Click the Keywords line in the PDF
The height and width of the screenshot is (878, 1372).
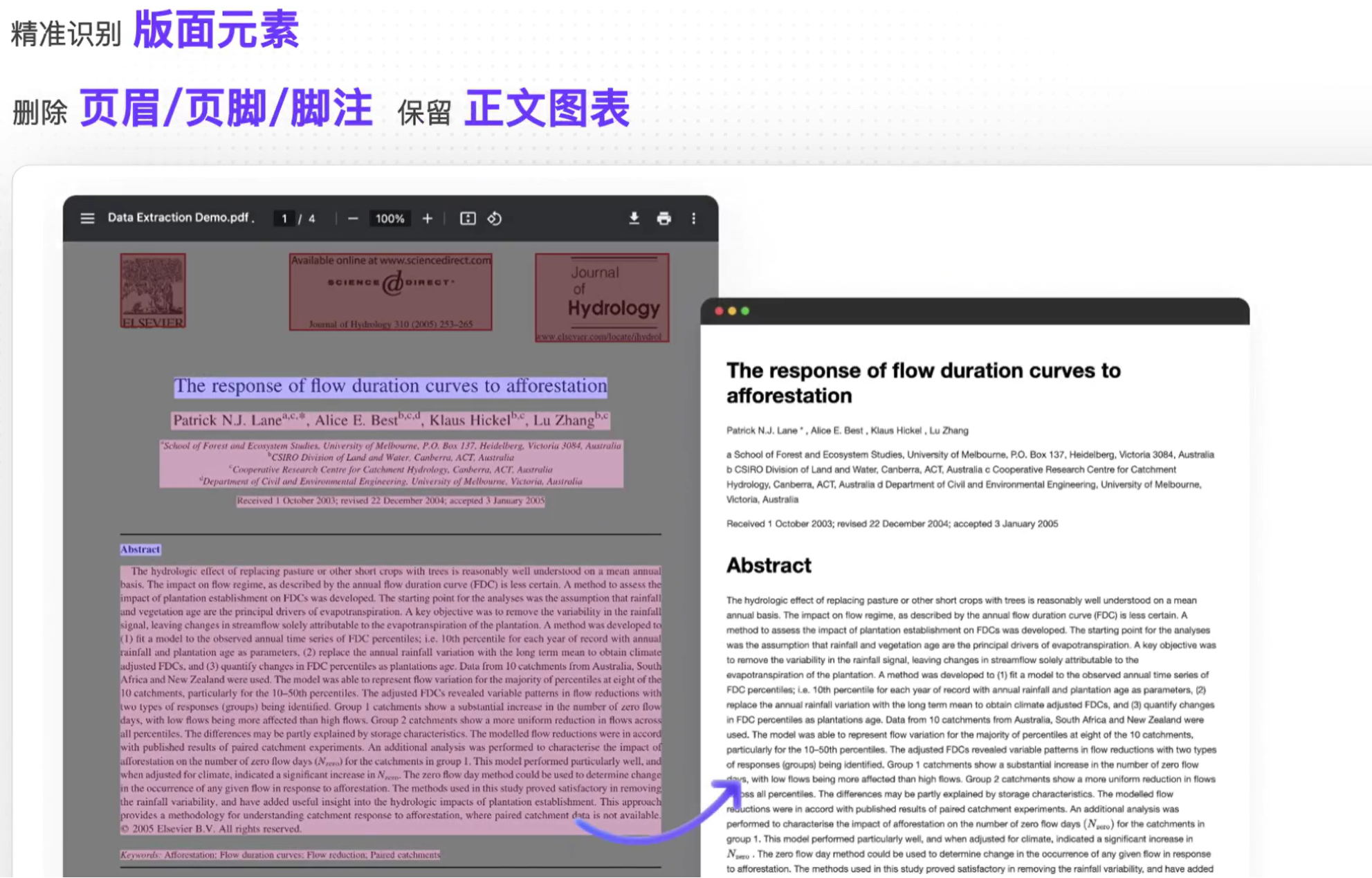tap(280, 855)
